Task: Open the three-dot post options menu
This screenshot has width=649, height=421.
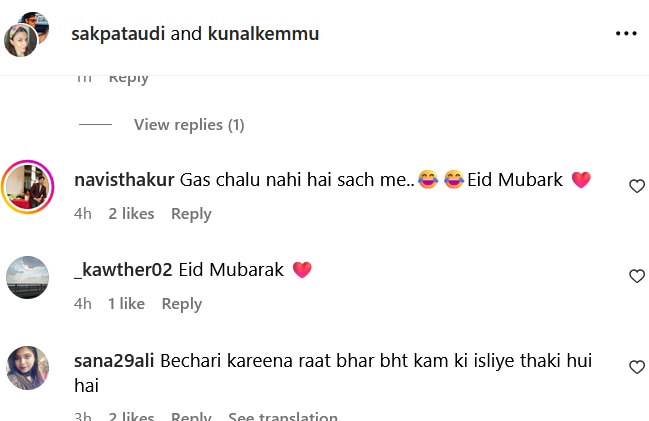Action: [x=626, y=34]
